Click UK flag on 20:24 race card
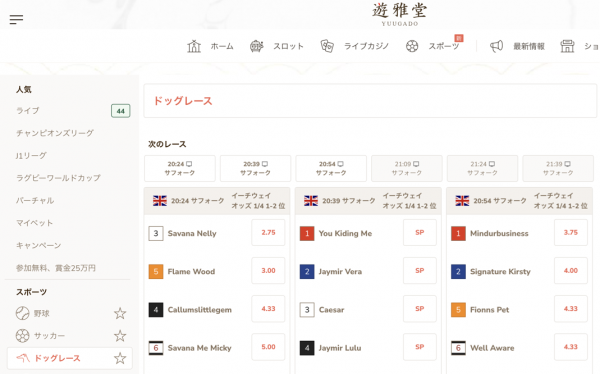This screenshot has height=374, width=600. pyautogui.click(x=160, y=201)
